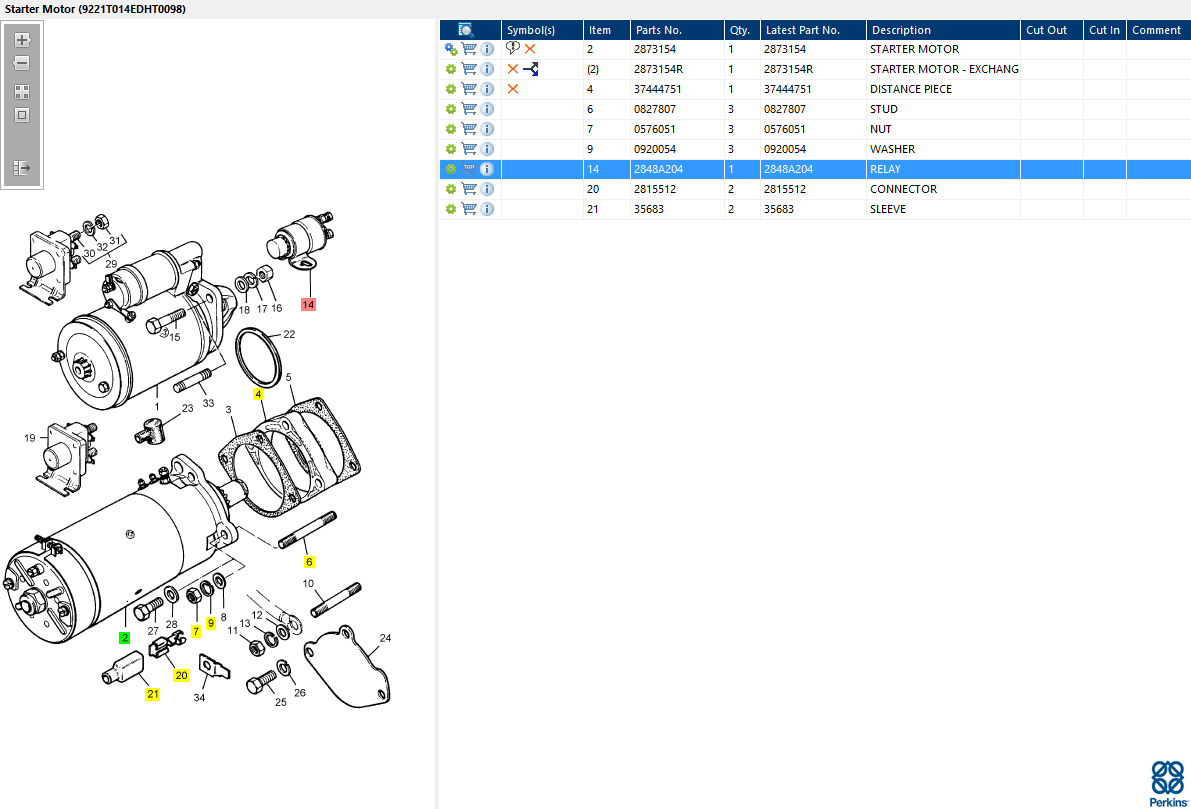Add WASHER 0920054 to cart
Image resolution: width=1191 pixels, height=809 pixels.
(469, 149)
